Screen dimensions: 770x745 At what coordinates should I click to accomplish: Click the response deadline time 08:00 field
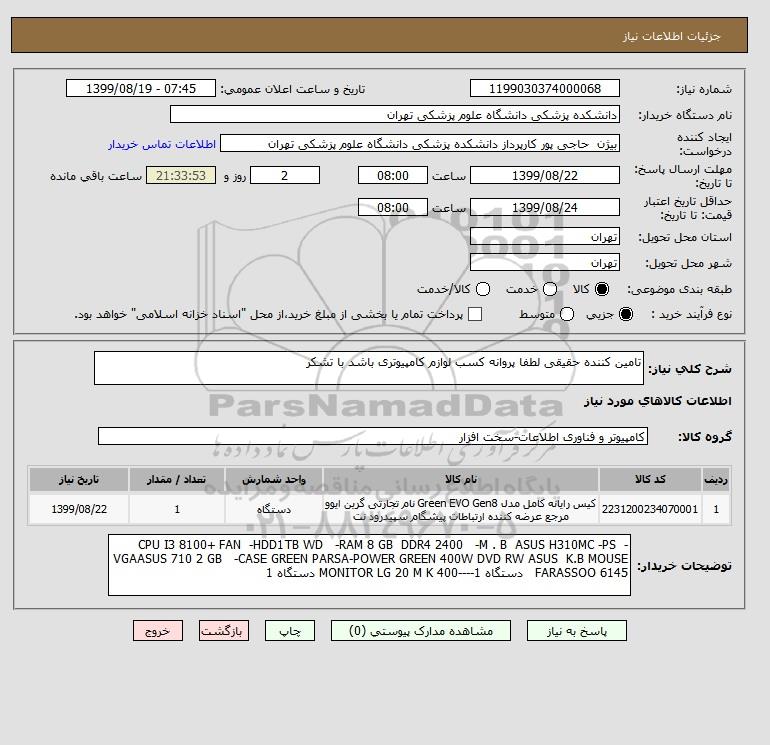click(393, 175)
